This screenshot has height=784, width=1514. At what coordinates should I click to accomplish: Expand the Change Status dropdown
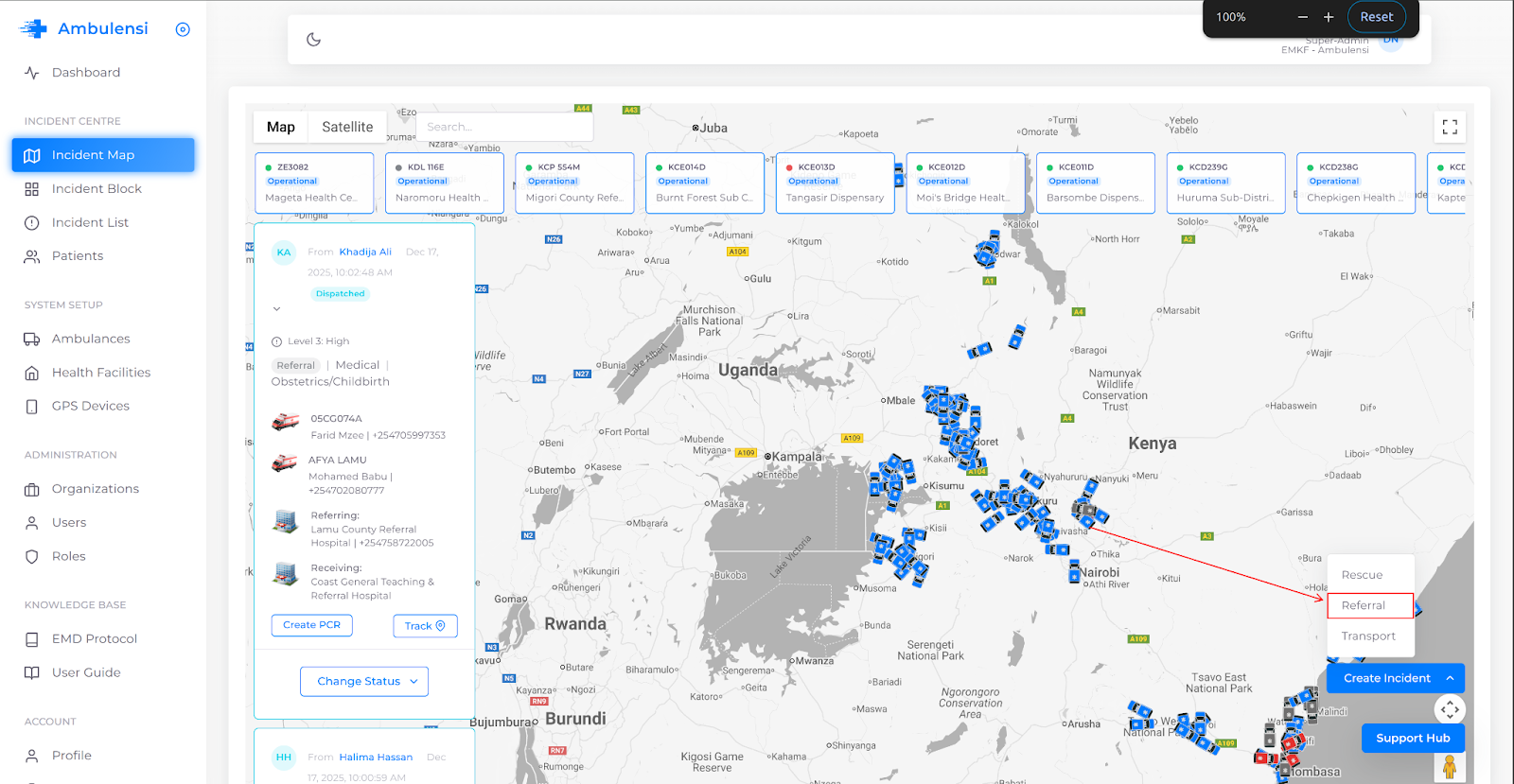click(364, 681)
